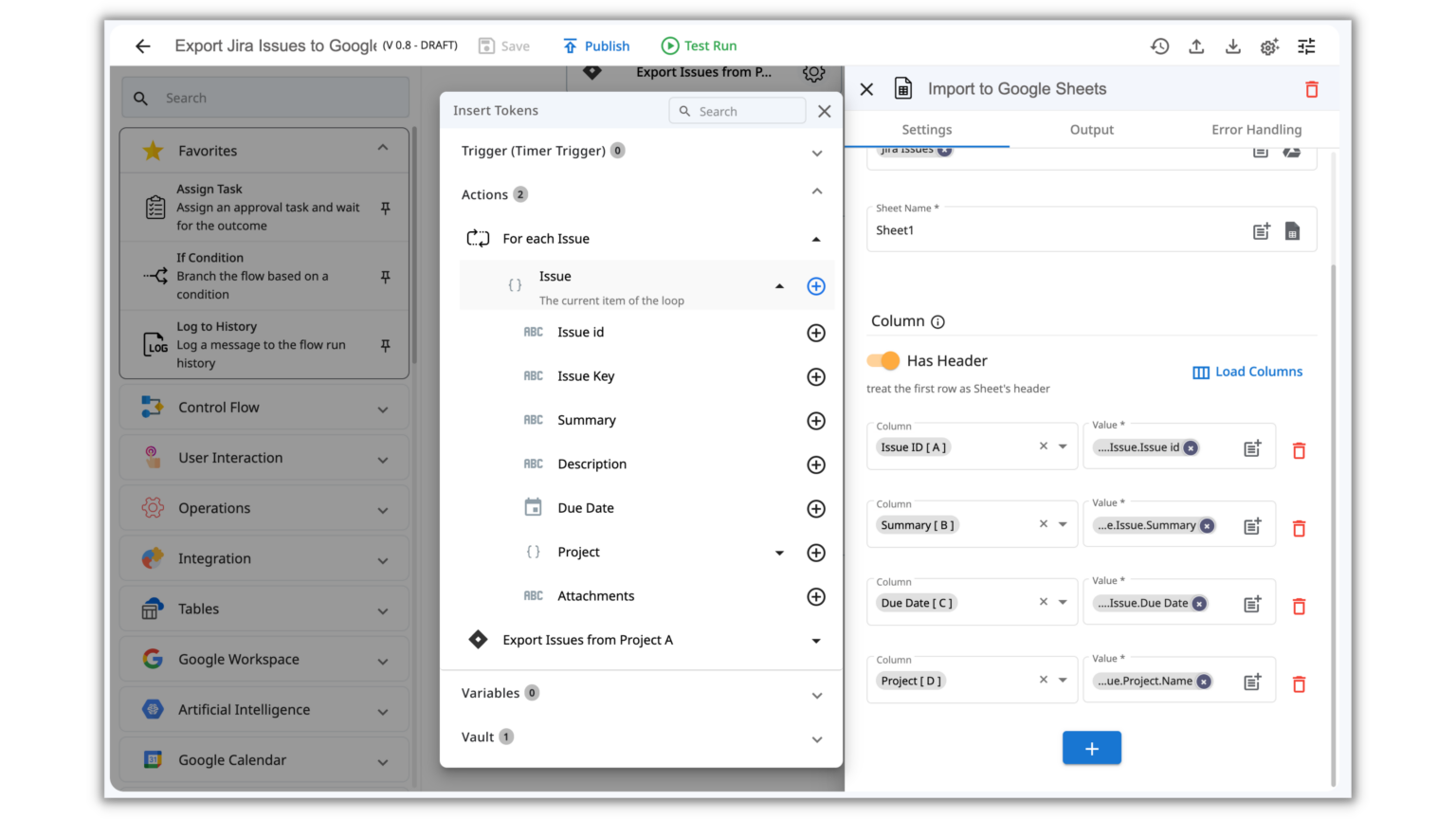Unpin Assign Task from Favorites
Screen dimensions: 1456x819
(385, 207)
